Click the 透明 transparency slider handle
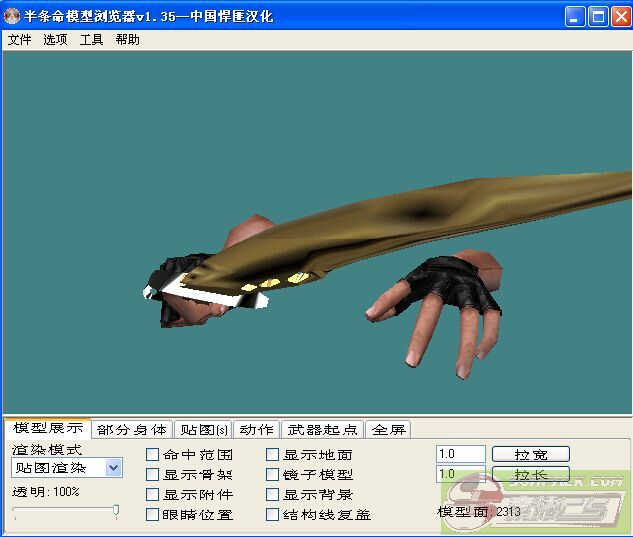The image size is (633, 537). tap(116, 510)
